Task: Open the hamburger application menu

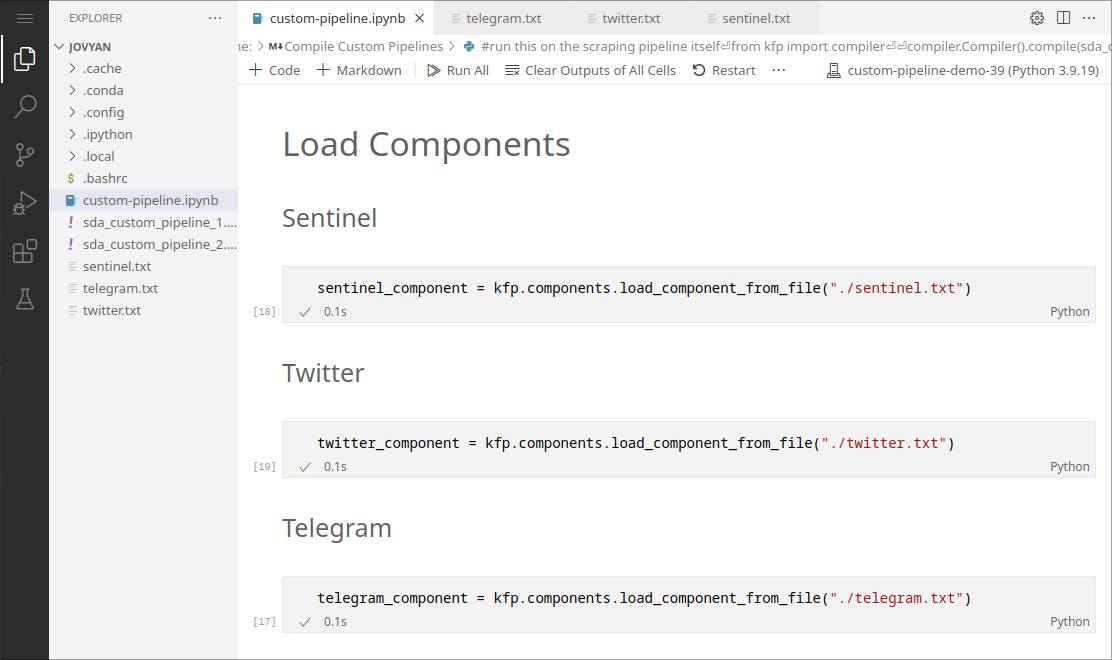Action: [25, 18]
